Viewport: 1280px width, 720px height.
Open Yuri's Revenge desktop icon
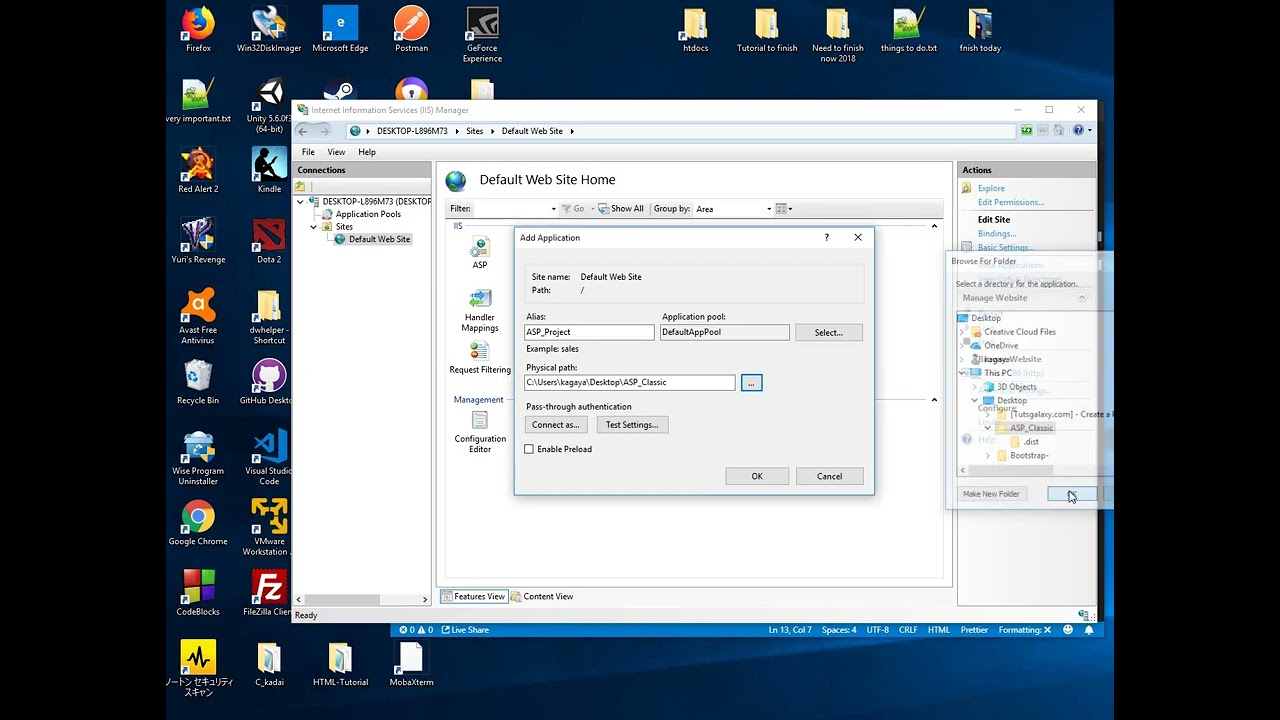(x=198, y=241)
